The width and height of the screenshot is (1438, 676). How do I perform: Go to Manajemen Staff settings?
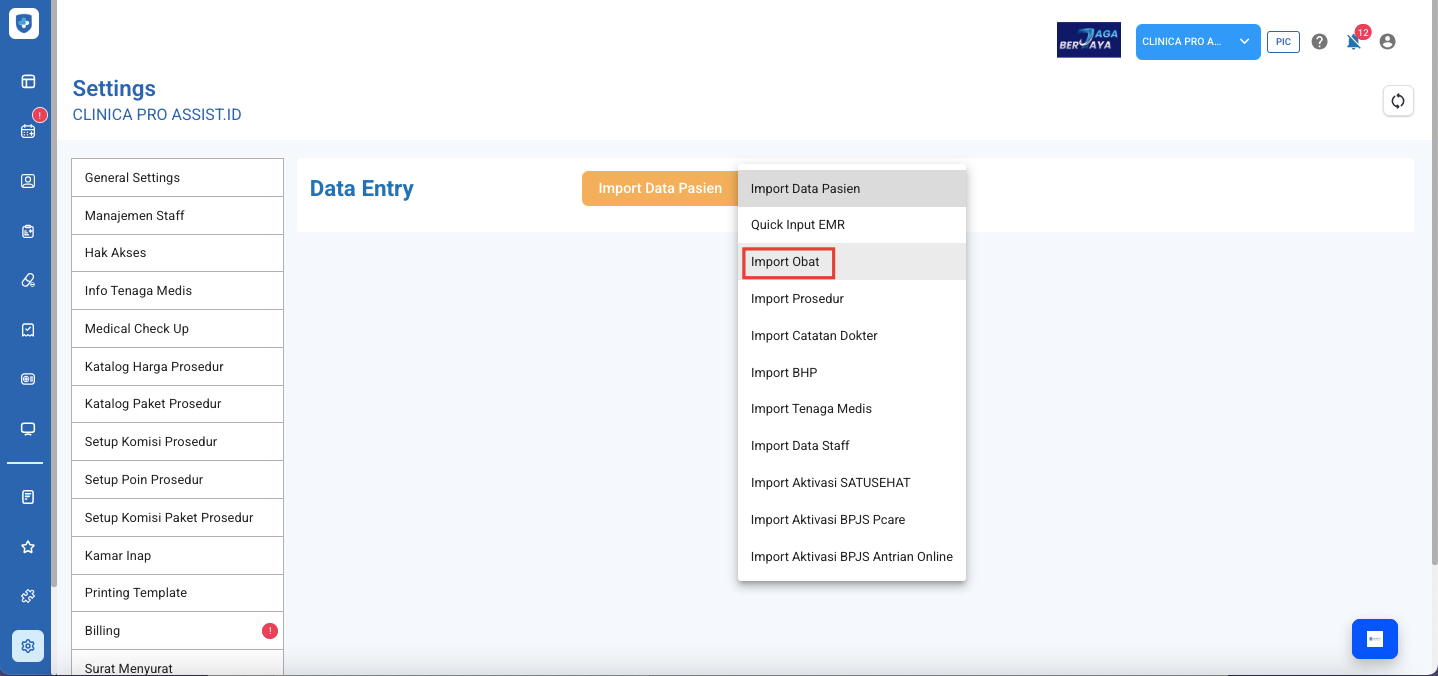pos(177,216)
